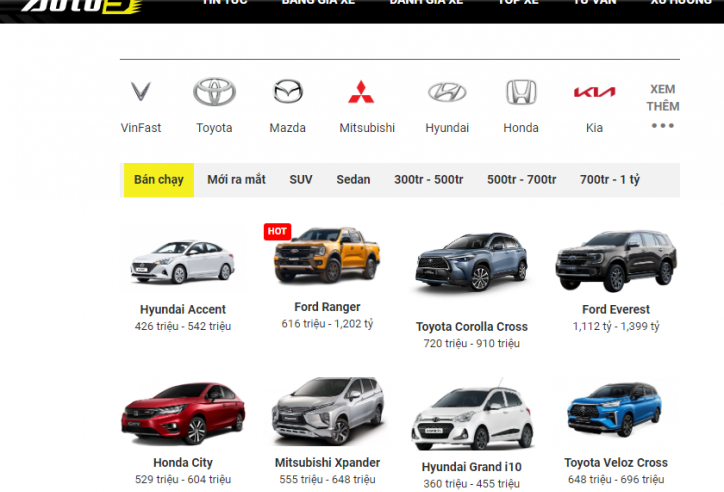Click the Toyota brand name label

point(214,128)
